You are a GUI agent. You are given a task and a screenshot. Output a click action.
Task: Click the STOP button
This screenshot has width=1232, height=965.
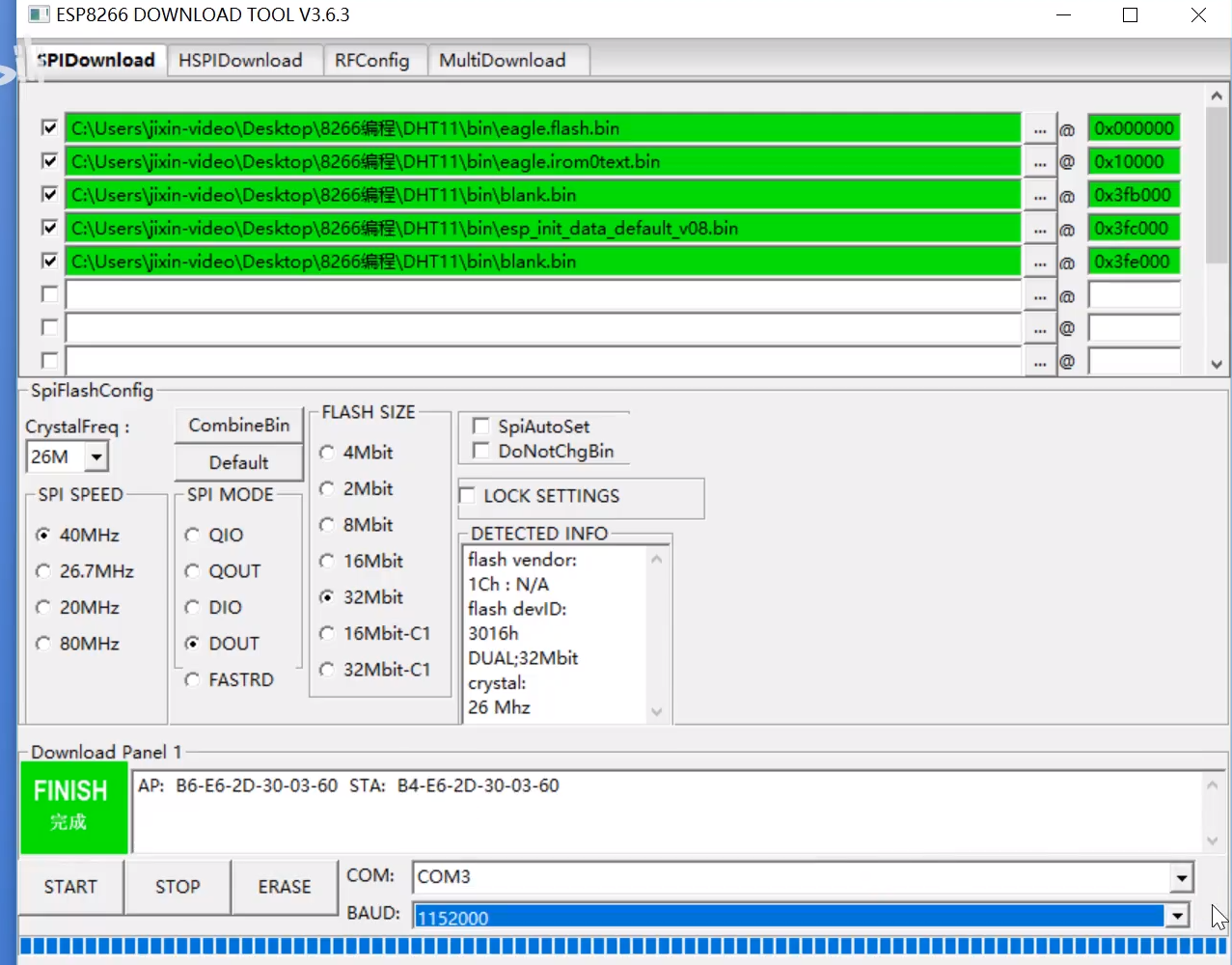point(178,886)
